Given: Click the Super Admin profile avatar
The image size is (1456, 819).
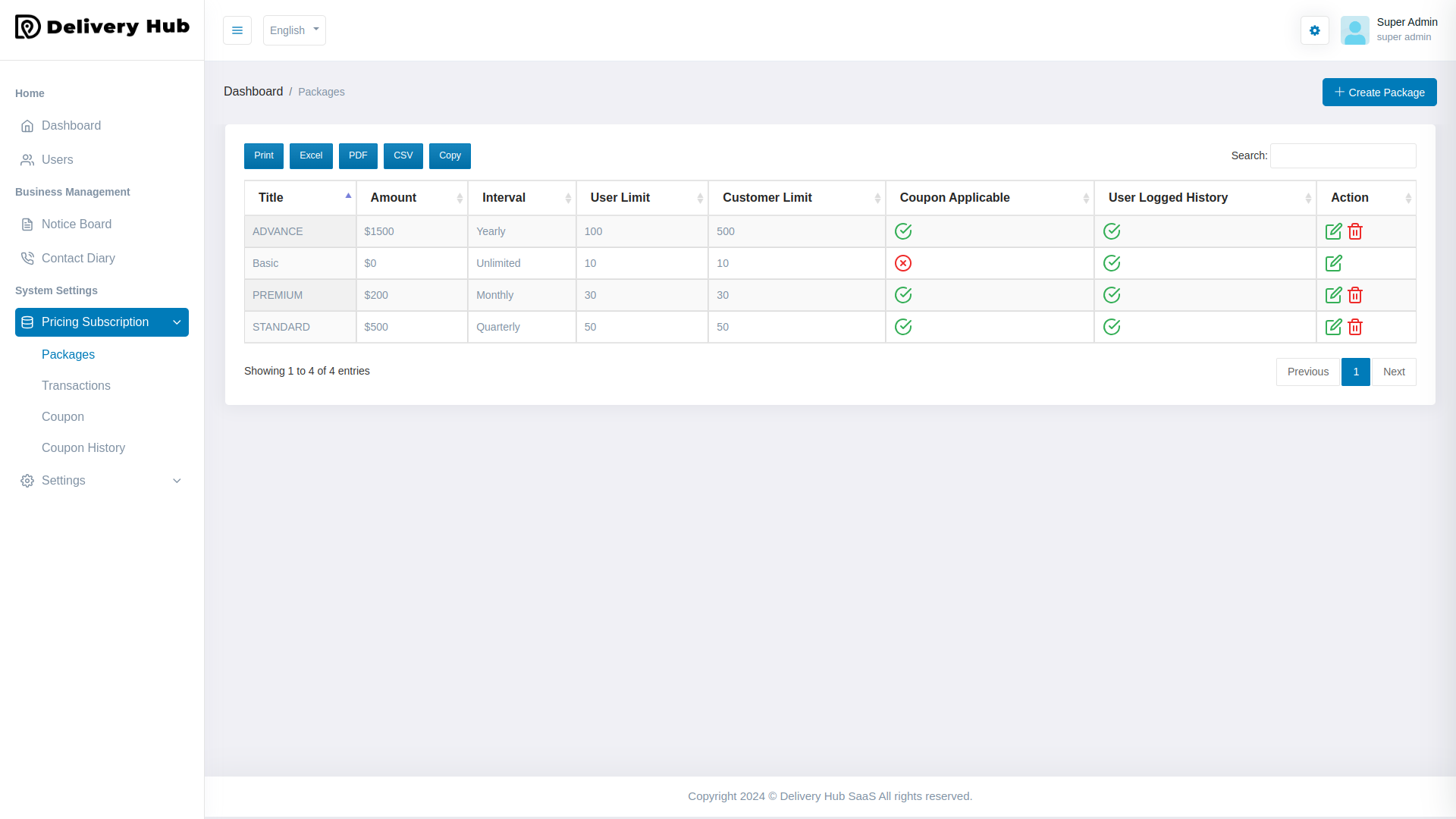Looking at the screenshot, I should pos(1355,30).
